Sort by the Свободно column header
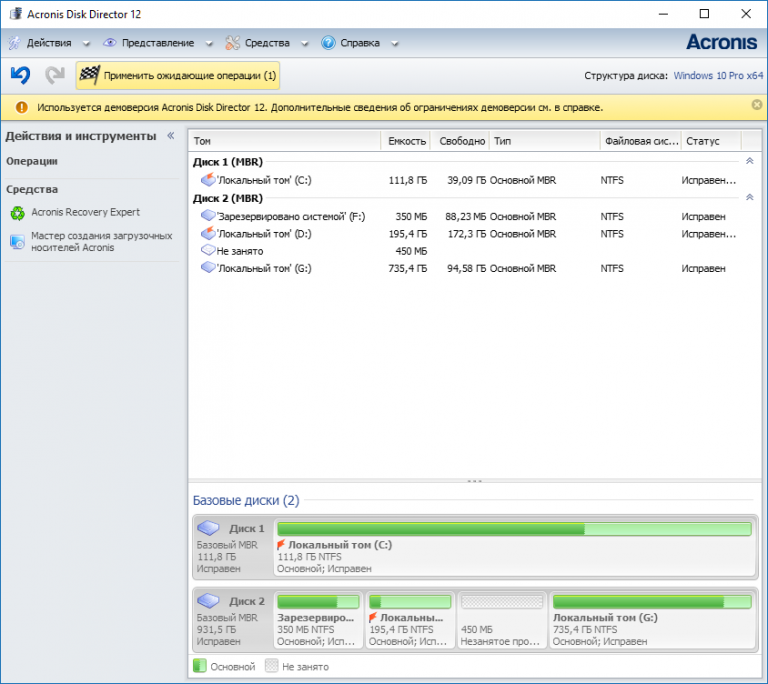768x684 pixels. pyautogui.click(x=461, y=141)
